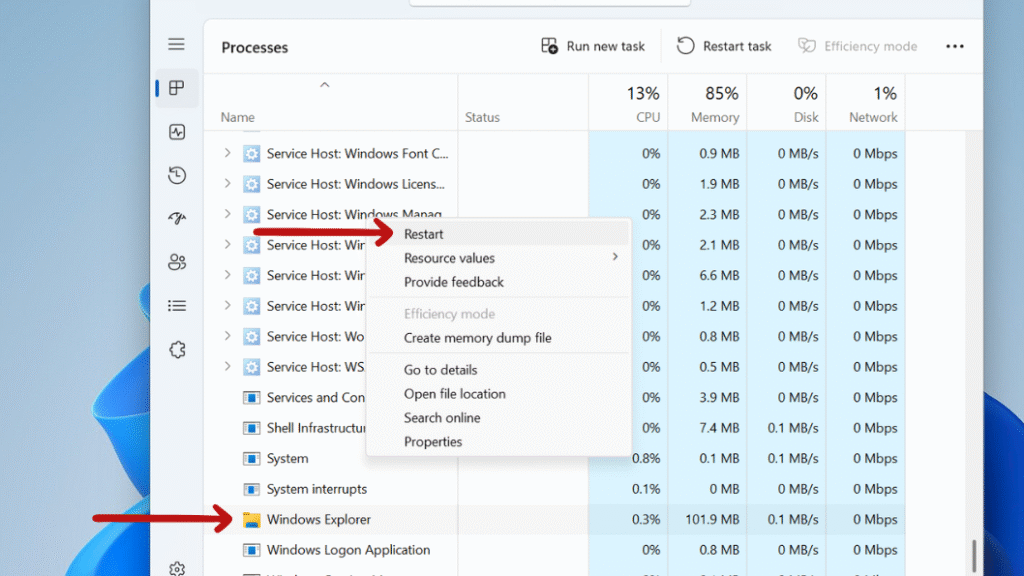Open Resource values submenu
This screenshot has width=1024, height=576.
click(498, 258)
